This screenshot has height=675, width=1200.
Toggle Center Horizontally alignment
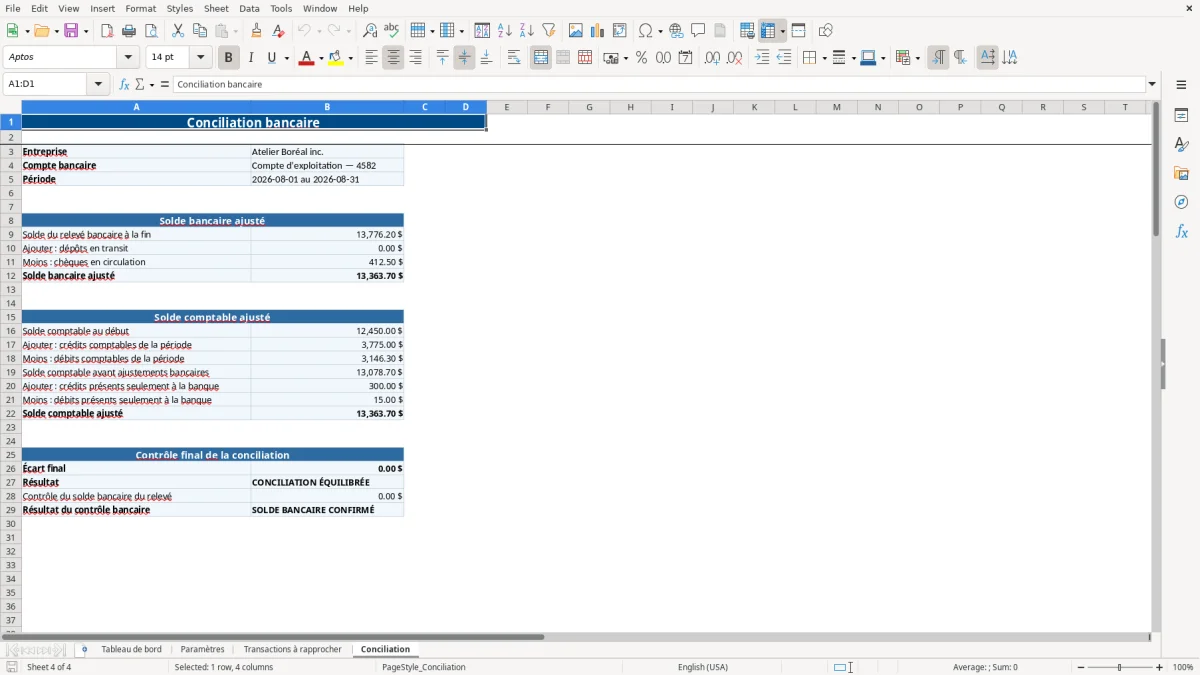coord(394,58)
